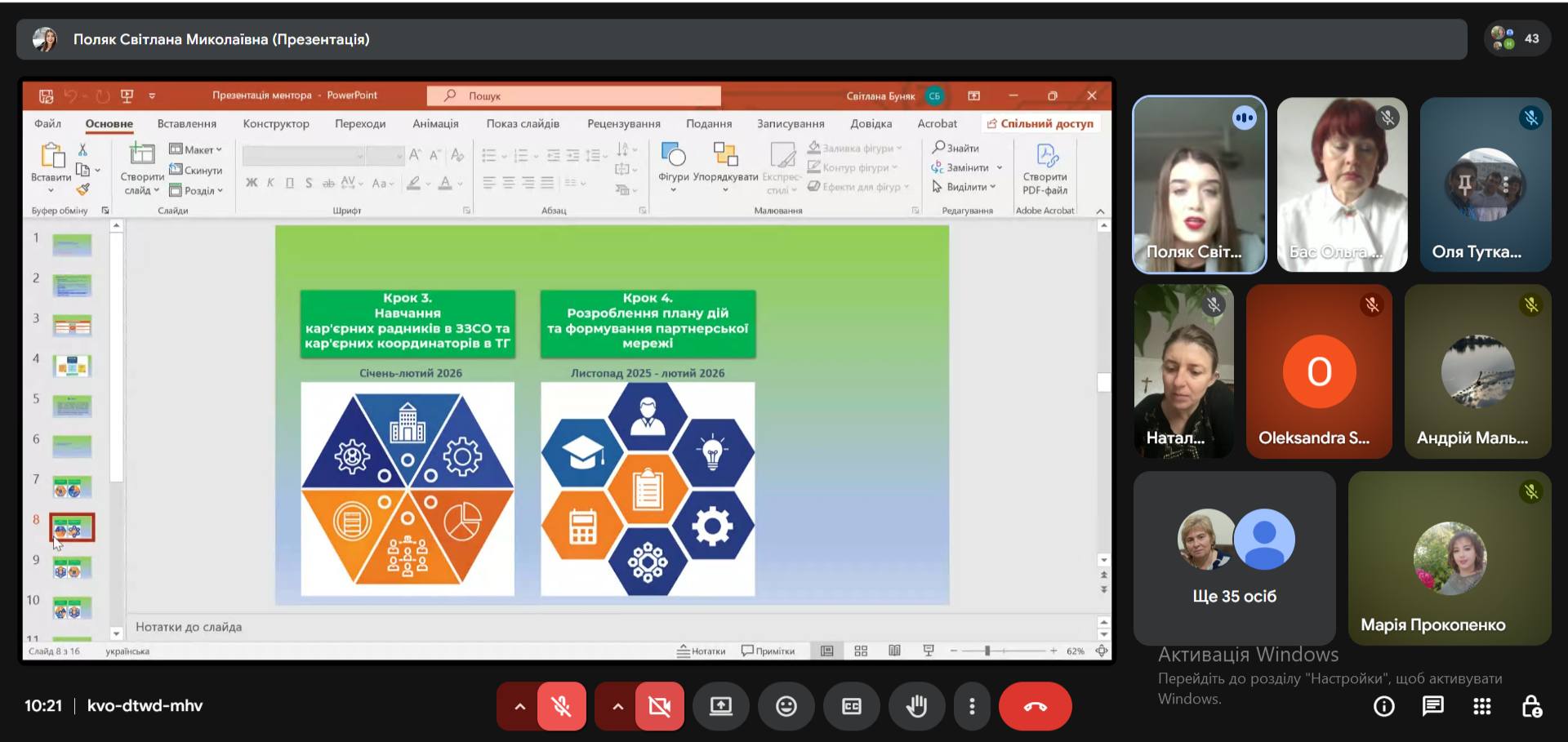Expand video settings arrow beside camera
This screenshot has height=742, width=1568.
click(x=617, y=706)
